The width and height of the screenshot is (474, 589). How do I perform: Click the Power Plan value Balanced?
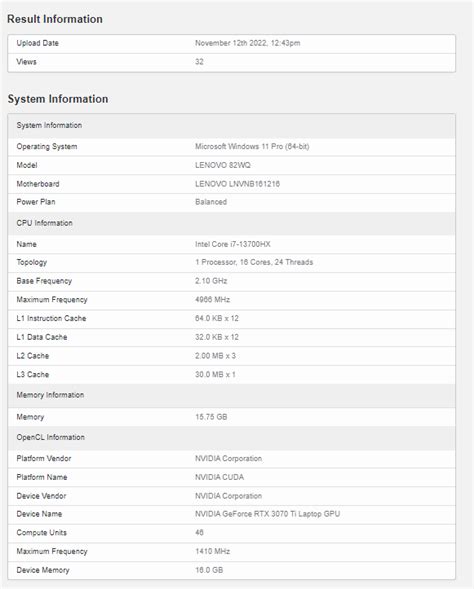coord(211,202)
